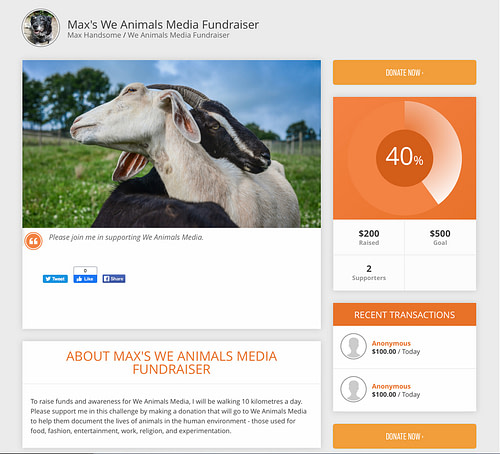The height and width of the screenshot is (454, 500).
Task: Click the top Donate Now button
Action: (404, 72)
